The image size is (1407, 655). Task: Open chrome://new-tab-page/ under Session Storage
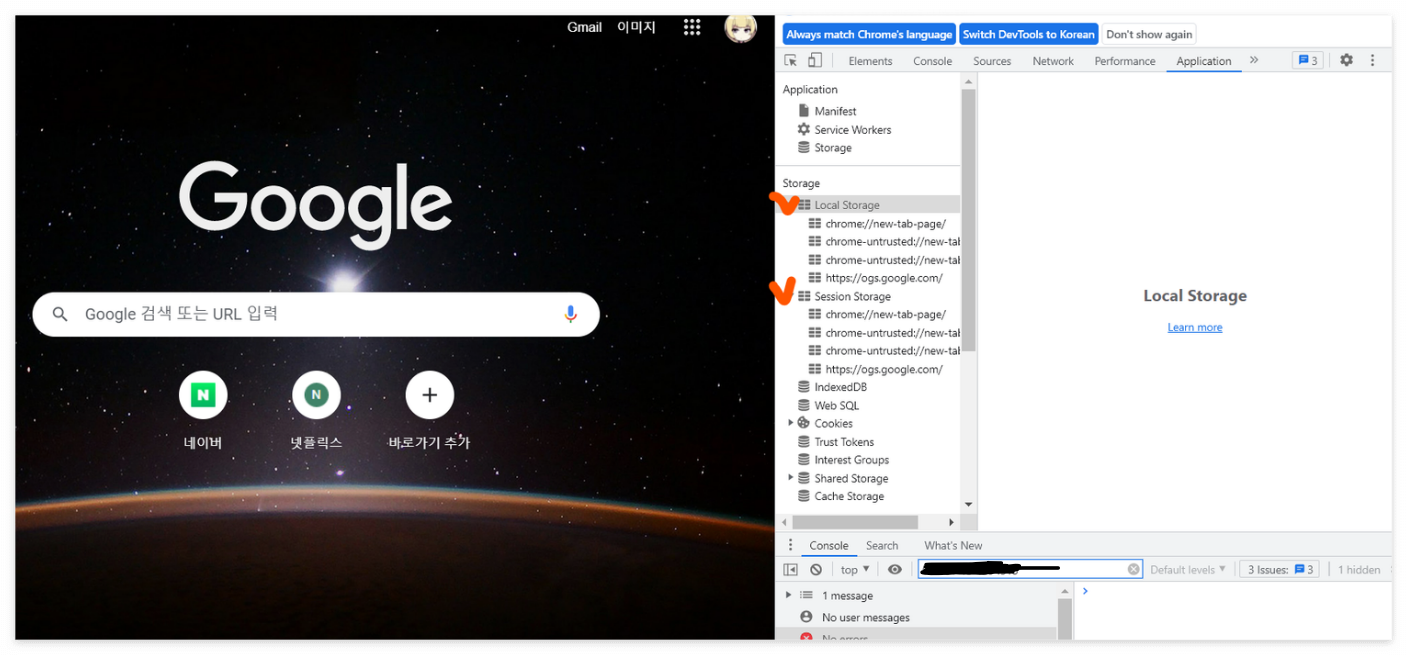coord(884,314)
